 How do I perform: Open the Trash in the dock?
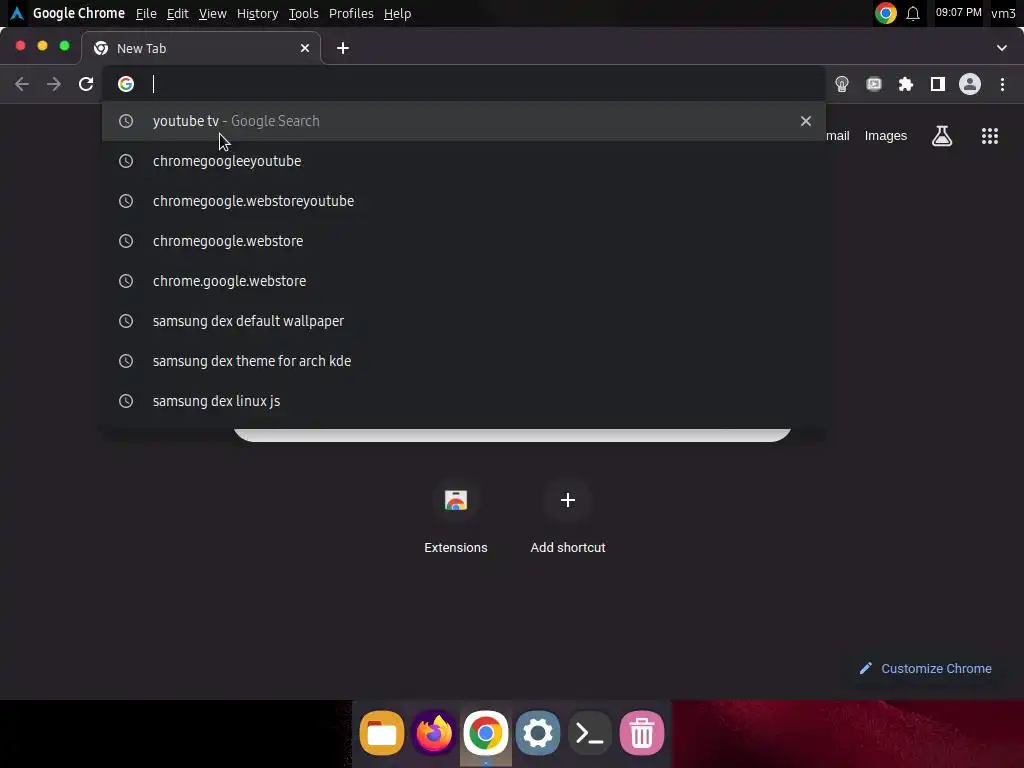[x=642, y=733]
